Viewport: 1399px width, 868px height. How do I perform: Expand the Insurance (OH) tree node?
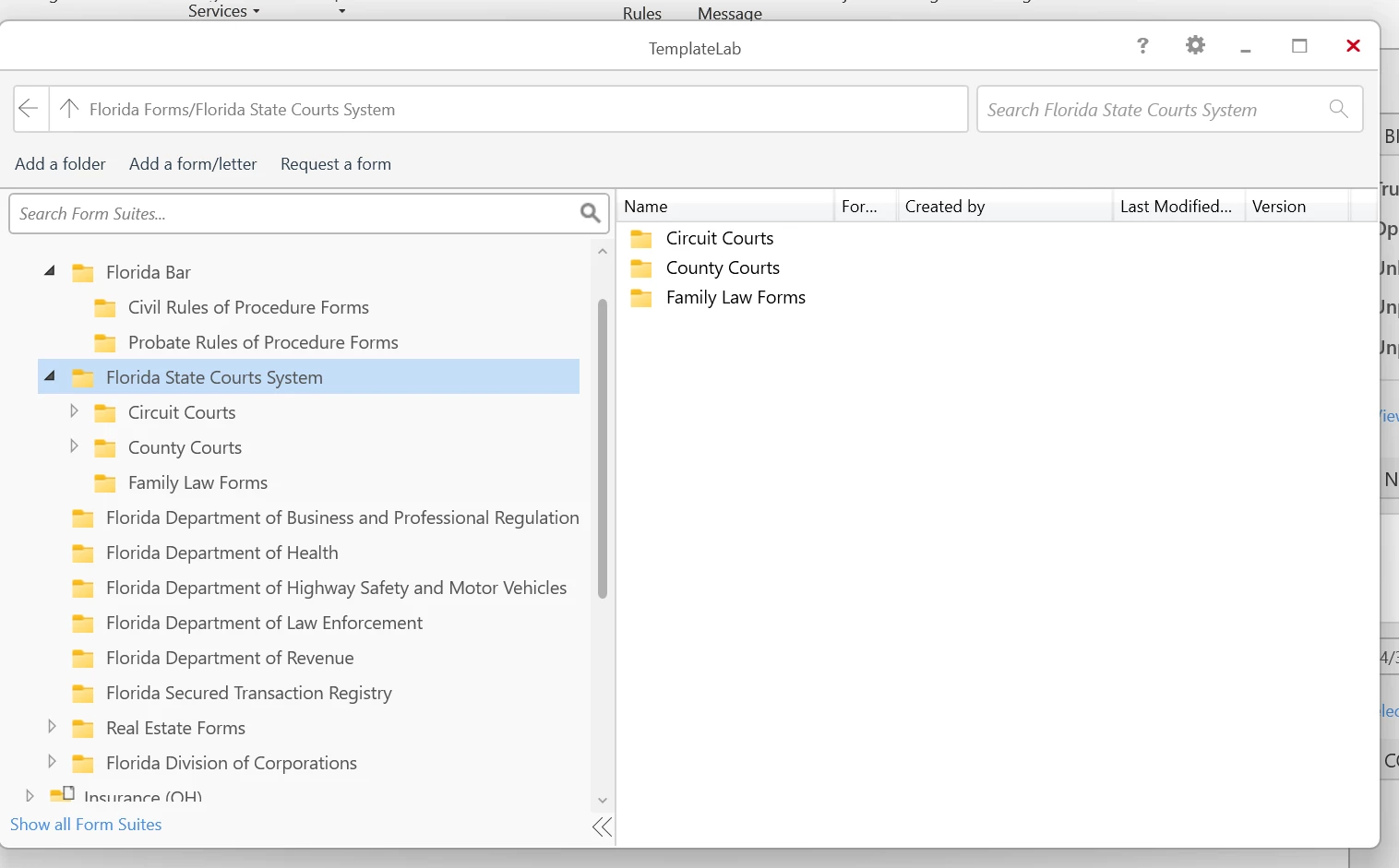pyautogui.click(x=30, y=795)
